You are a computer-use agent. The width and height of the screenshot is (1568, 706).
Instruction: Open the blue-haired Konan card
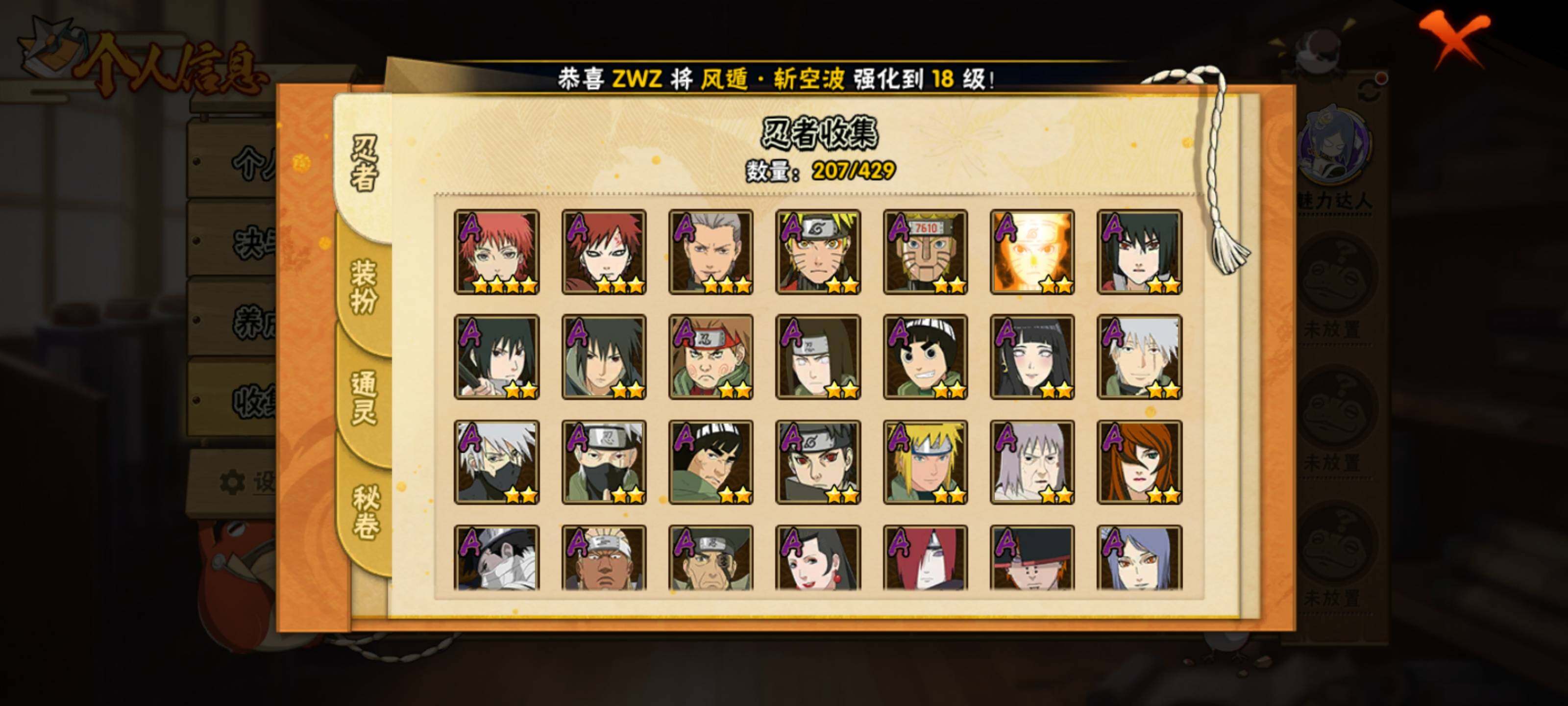point(1139,557)
